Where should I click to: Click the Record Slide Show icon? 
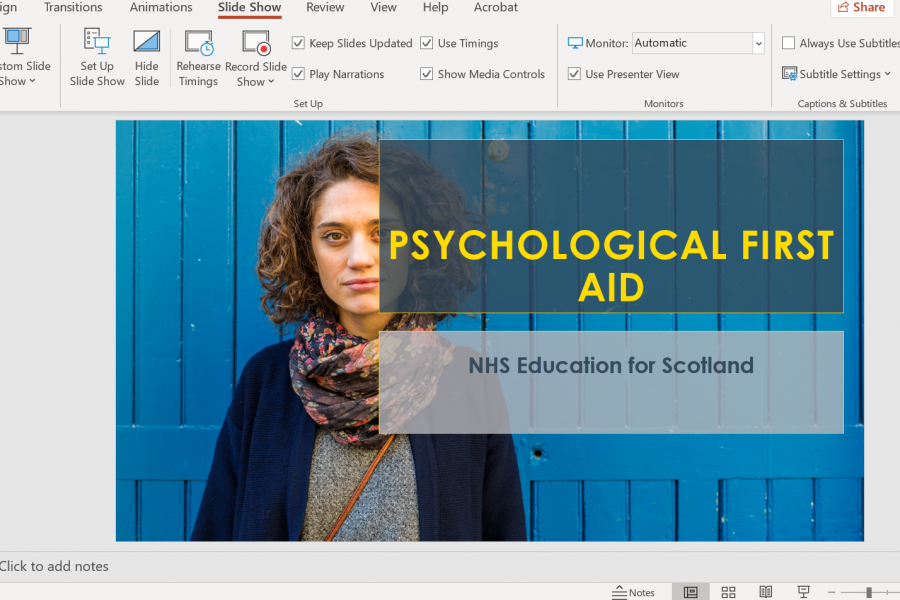tap(256, 45)
